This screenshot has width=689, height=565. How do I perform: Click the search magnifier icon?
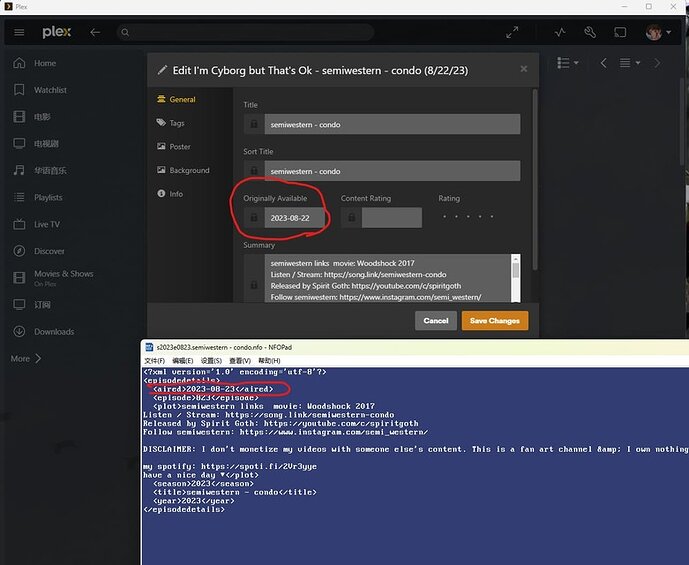click(x=125, y=32)
